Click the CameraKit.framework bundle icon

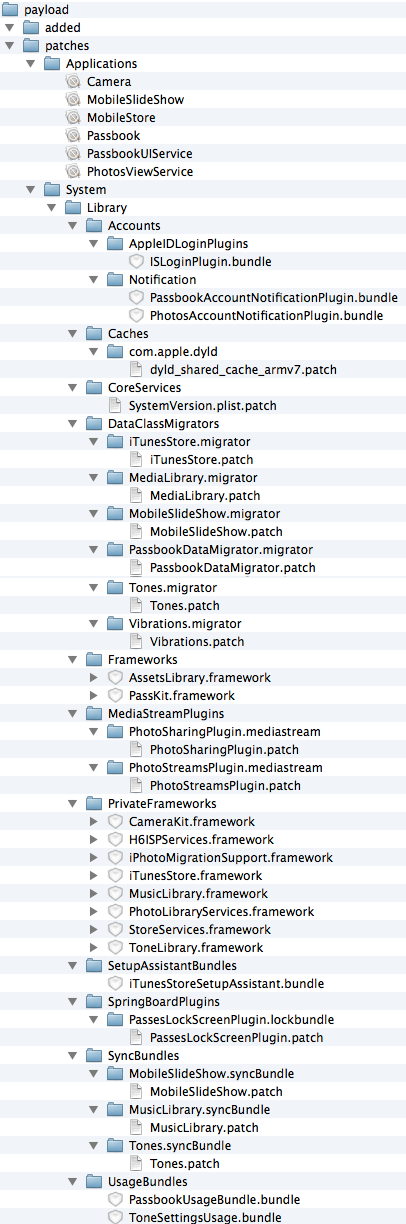[116, 822]
